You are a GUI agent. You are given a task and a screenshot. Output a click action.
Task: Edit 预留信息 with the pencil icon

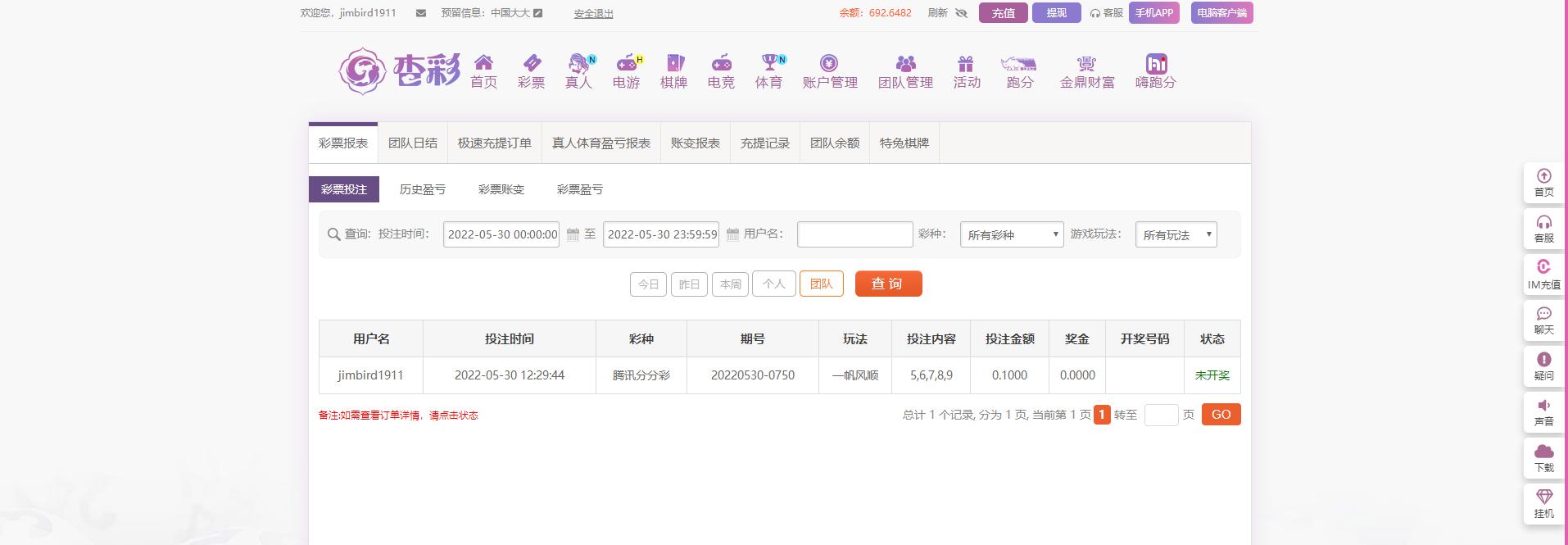[x=537, y=13]
